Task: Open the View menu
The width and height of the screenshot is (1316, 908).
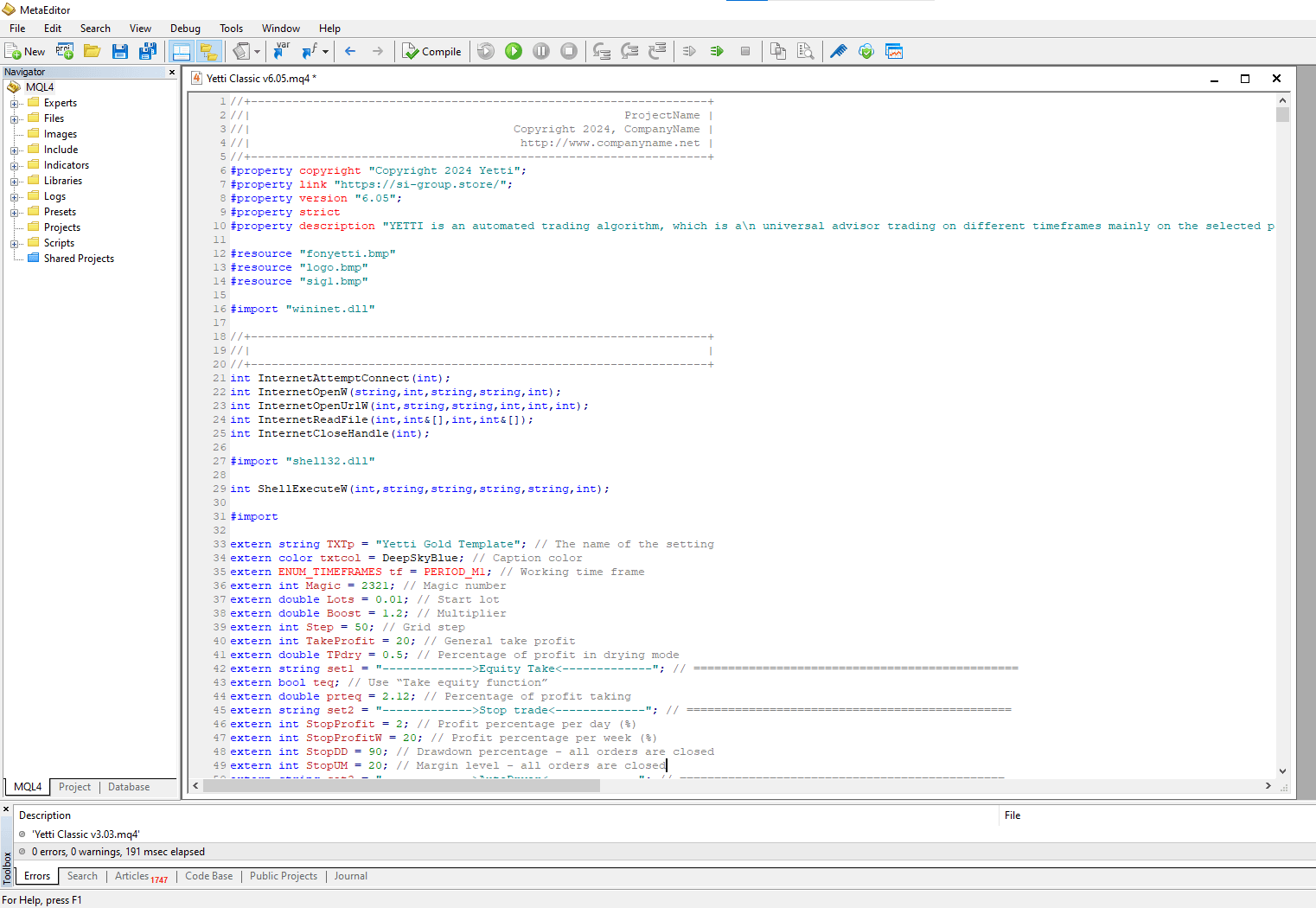Action: tap(140, 29)
